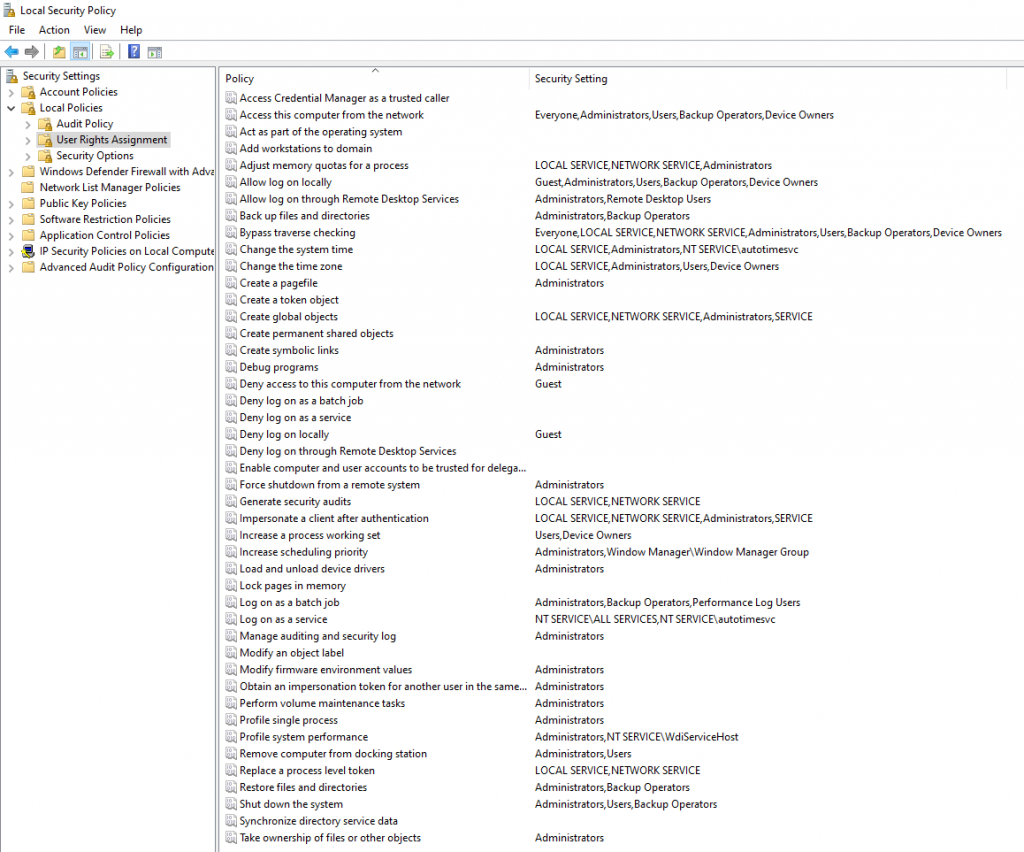Click the Back navigation arrow in the toolbar
The width and height of the screenshot is (1024, 852).
pyautogui.click(x=11, y=51)
